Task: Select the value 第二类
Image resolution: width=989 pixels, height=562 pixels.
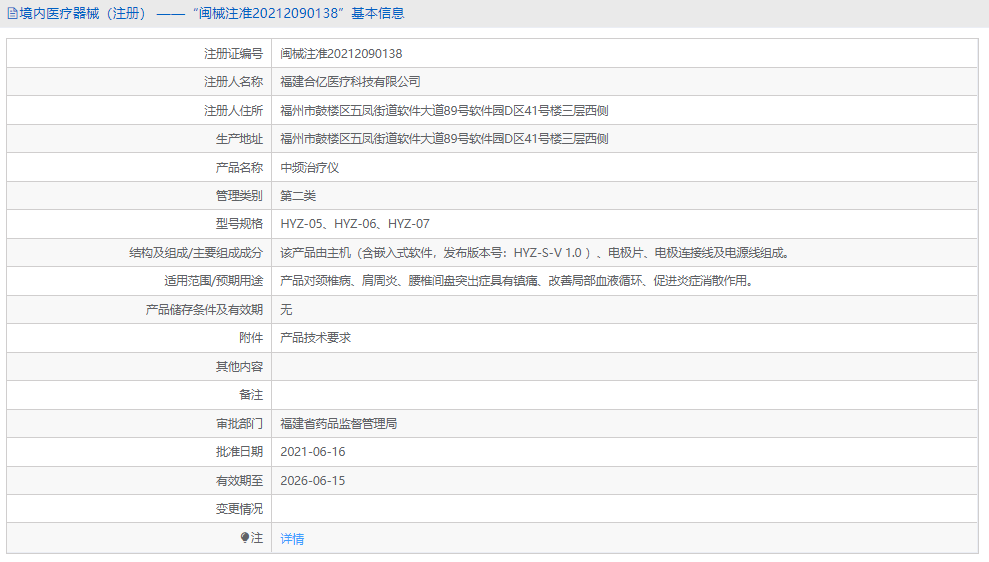Action: [x=298, y=196]
